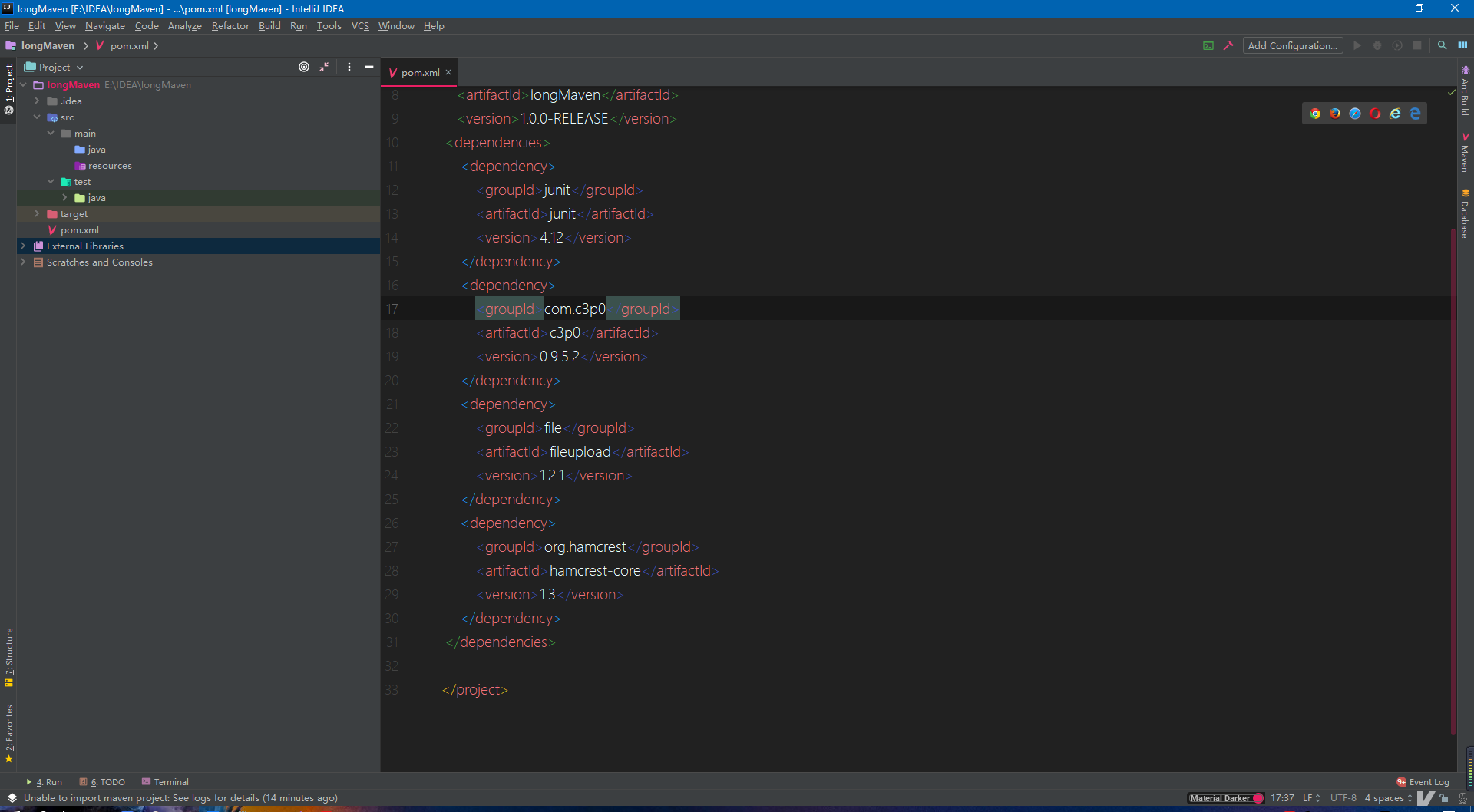This screenshot has width=1474, height=812.
Task: Open in Opera browser icon
Action: [x=1375, y=114]
